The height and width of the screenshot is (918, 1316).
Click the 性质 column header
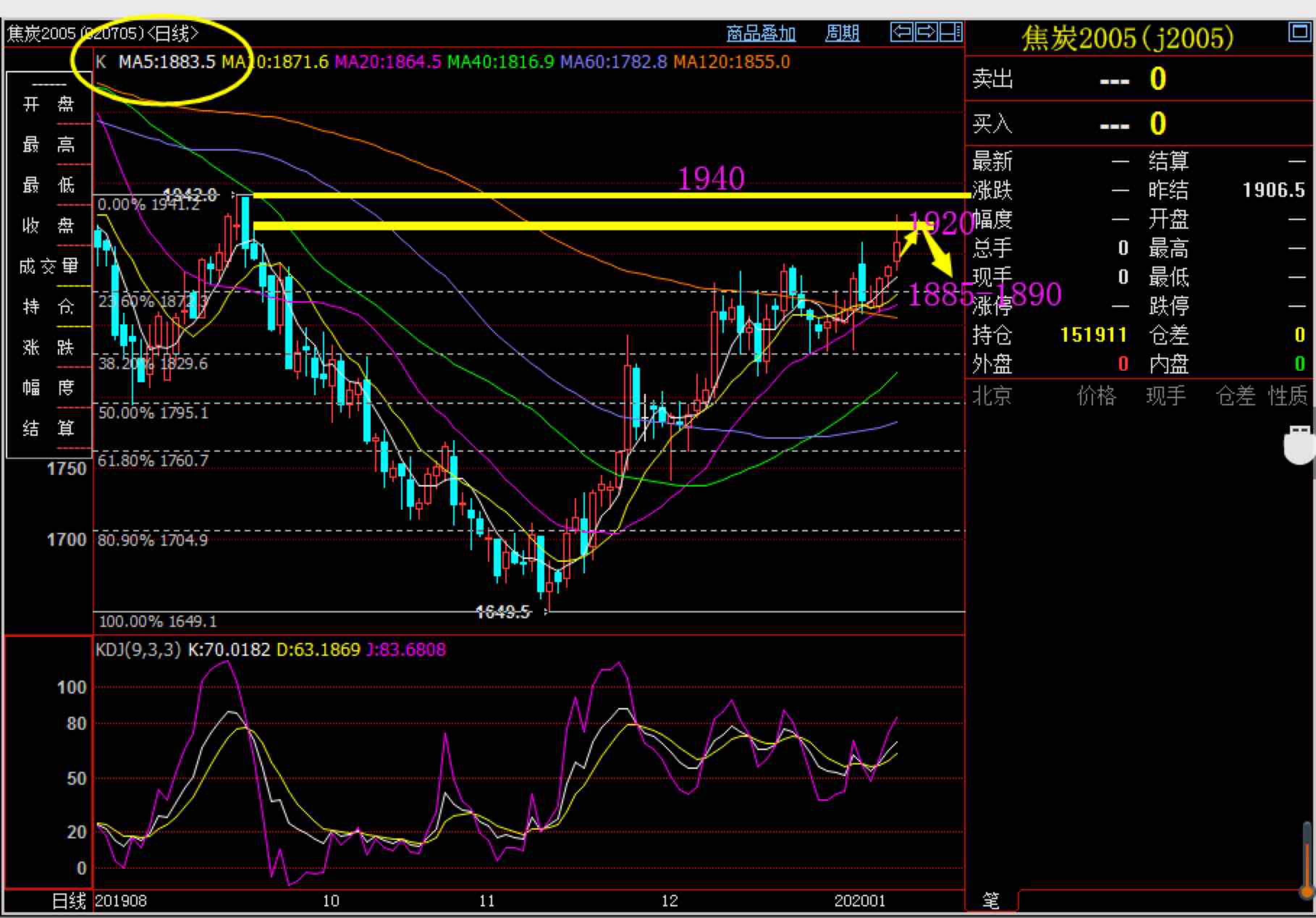(x=1288, y=396)
